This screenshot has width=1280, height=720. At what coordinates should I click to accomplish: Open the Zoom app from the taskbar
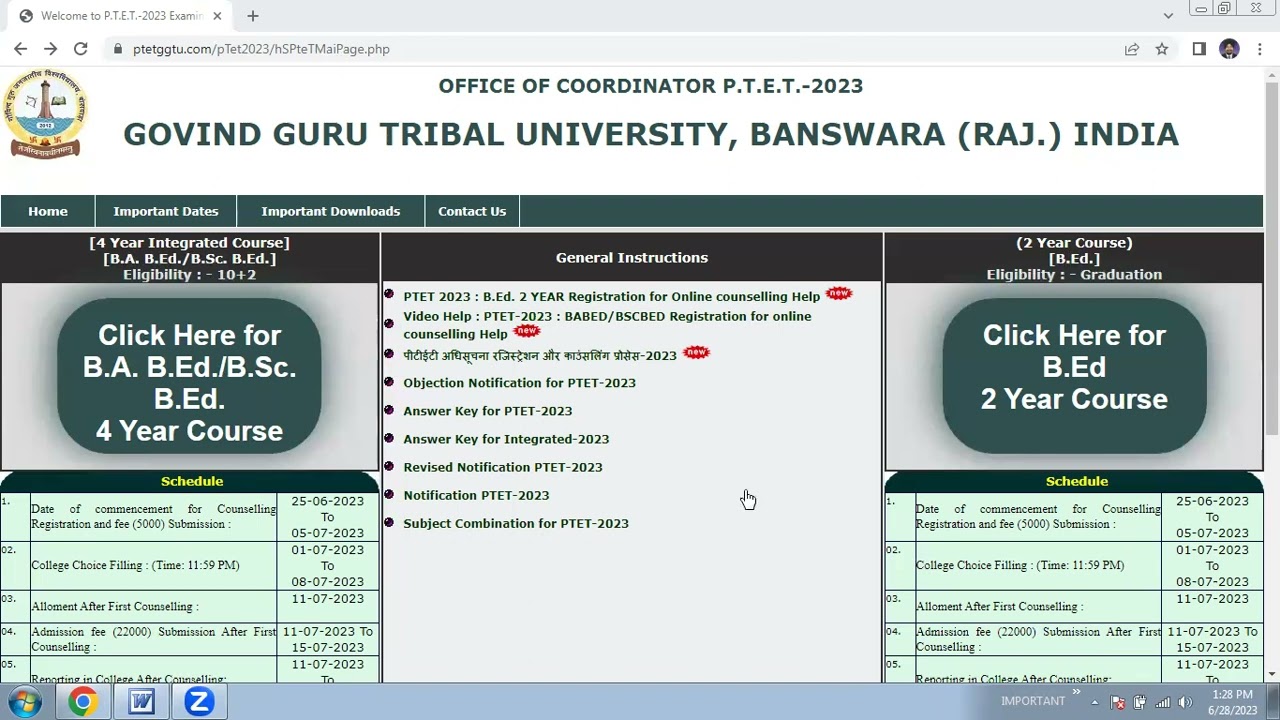pyautogui.click(x=199, y=702)
